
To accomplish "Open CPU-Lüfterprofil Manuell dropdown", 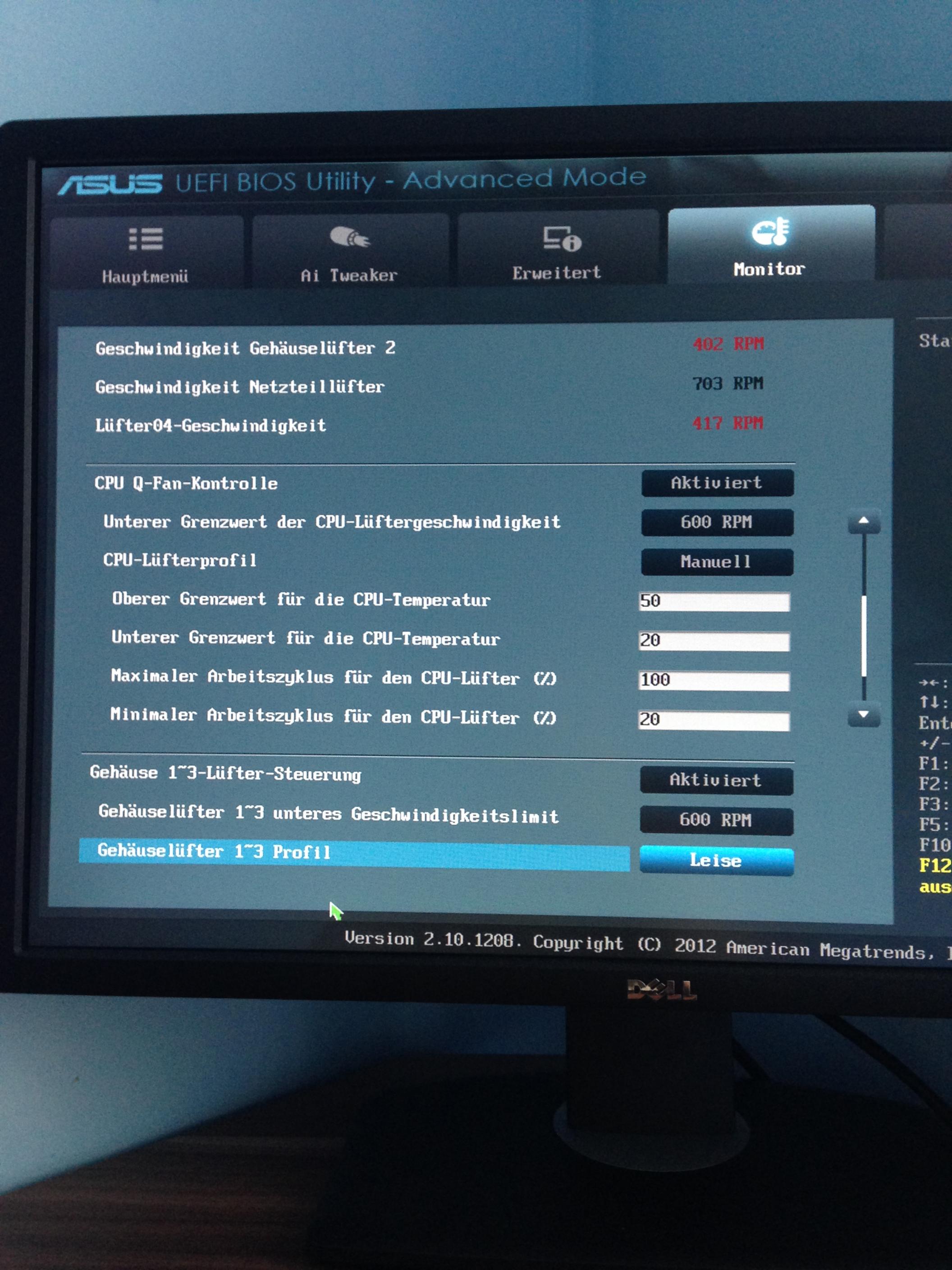I will [x=717, y=562].
